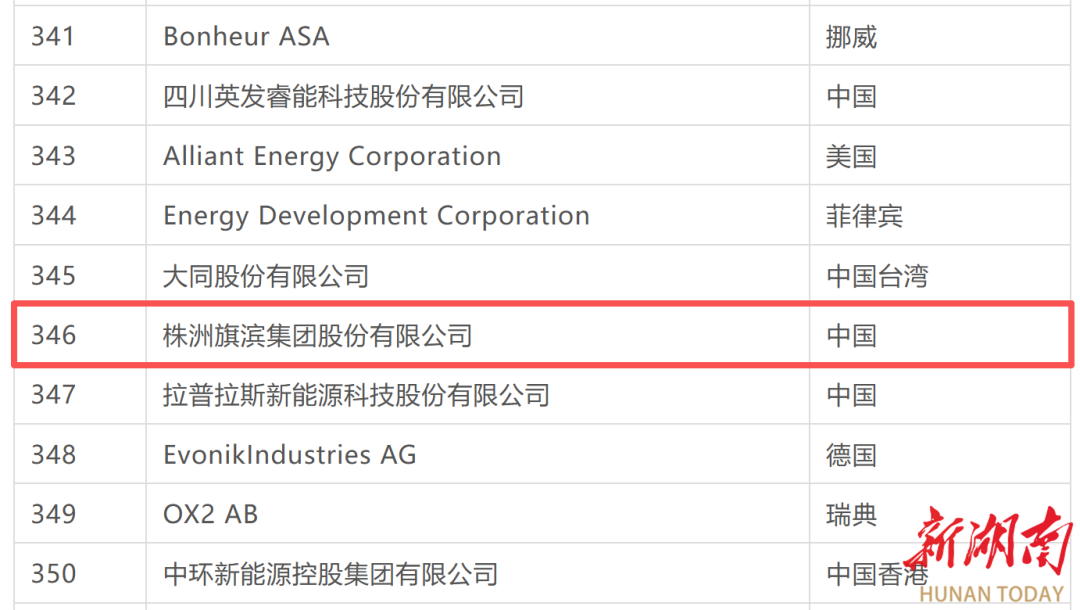The image size is (1080, 610).
Task: Select 四川英发睿能科技股份有限公司 cell
Action: coord(343,97)
